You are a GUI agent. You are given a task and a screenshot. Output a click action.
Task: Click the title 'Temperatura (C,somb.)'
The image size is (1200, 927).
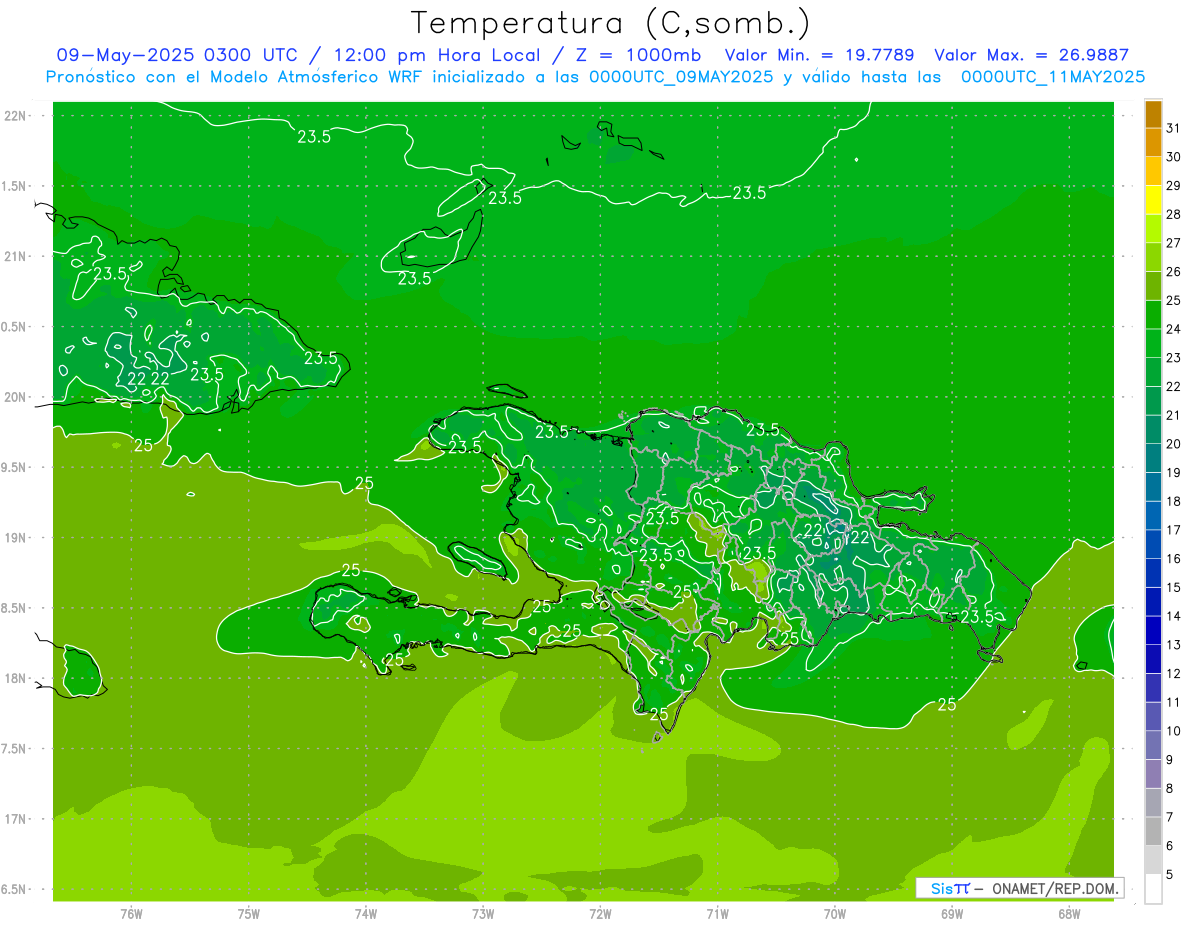[611, 23]
